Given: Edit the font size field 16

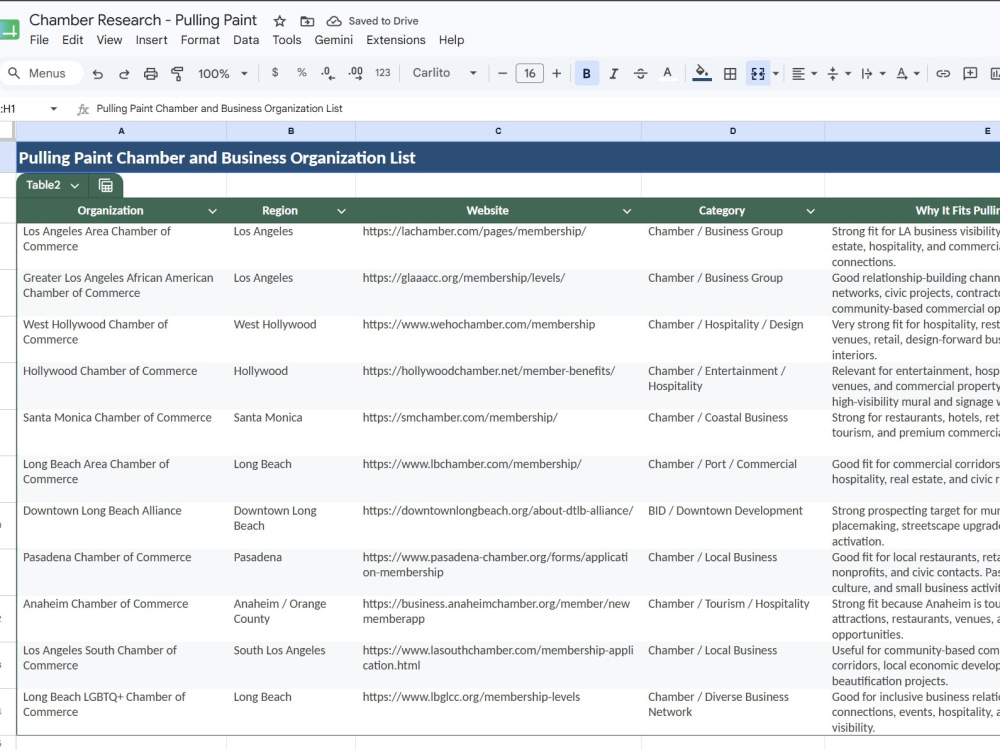Looking at the screenshot, I should pyautogui.click(x=529, y=73).
